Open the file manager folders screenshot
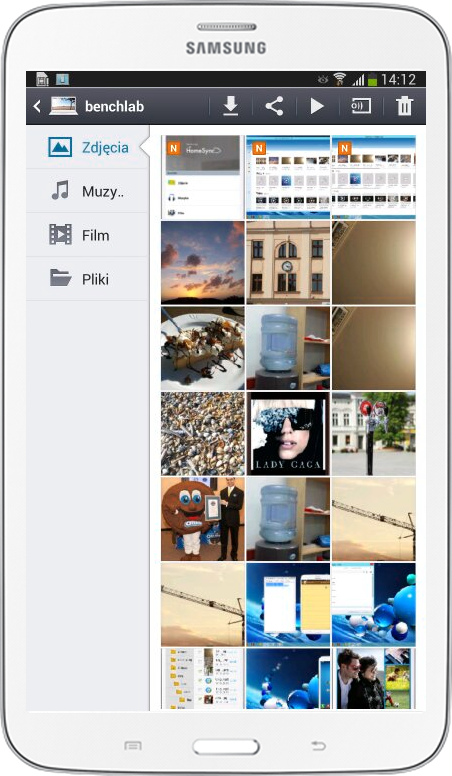 click(202, 679)
